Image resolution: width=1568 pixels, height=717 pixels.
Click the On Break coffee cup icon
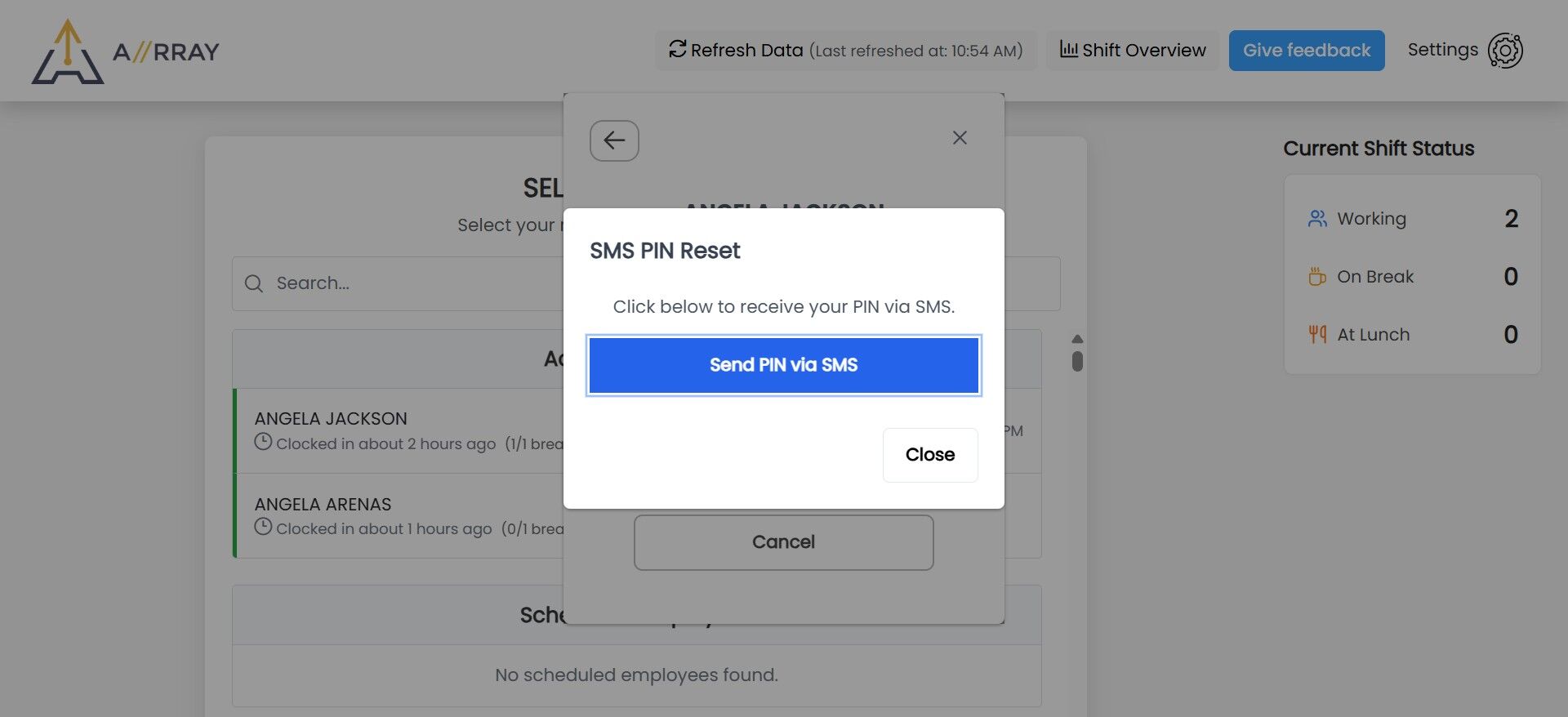1317,277
